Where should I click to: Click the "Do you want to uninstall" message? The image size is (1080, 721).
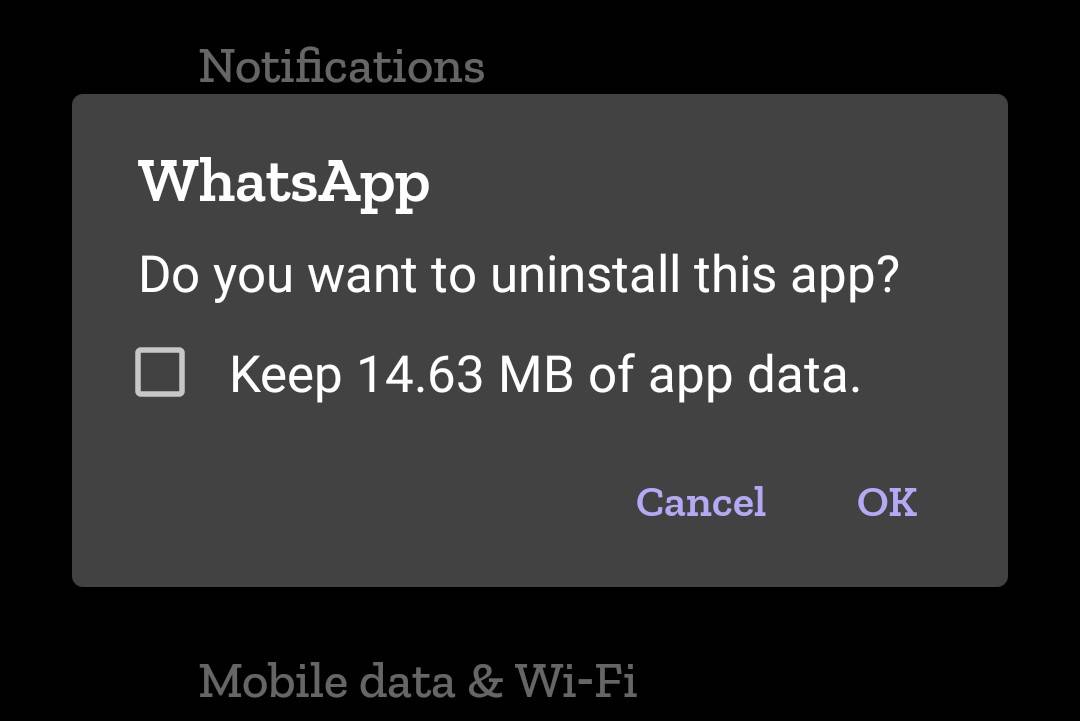point(518,275)
